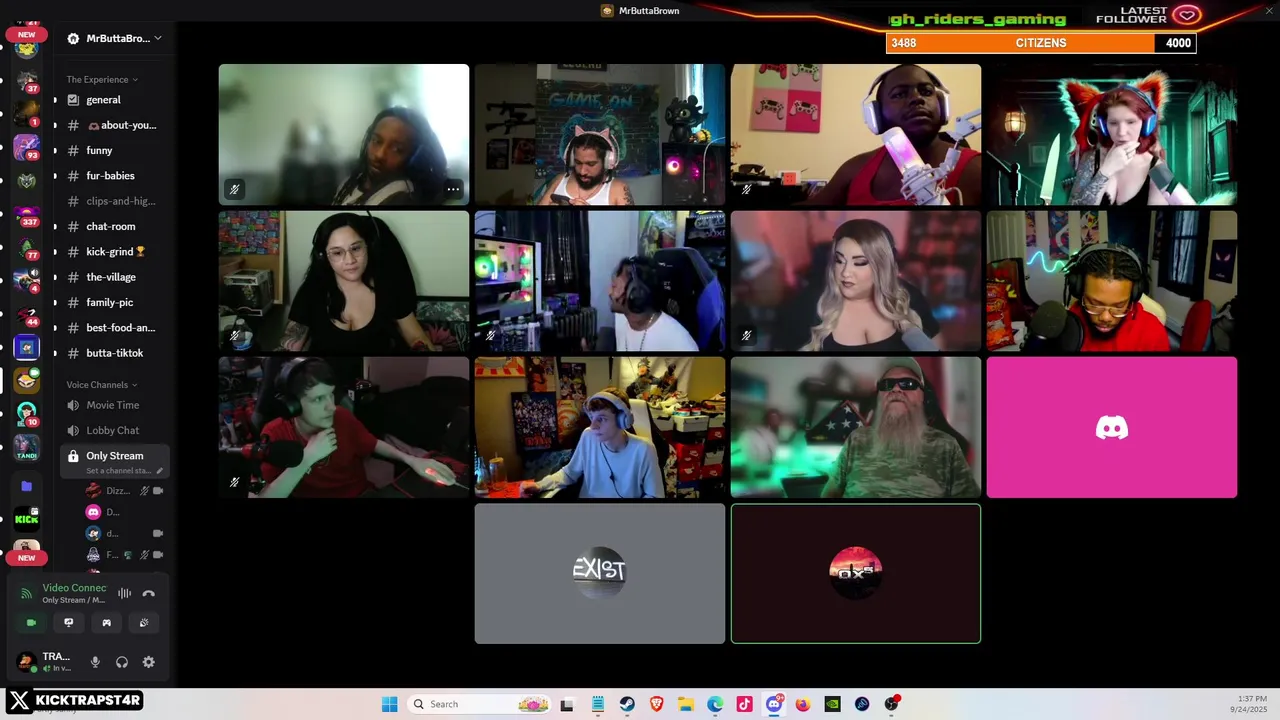The image size is (1280, 720).
Task: Click the edit channel status pencil icon
Action: (159, 471)
